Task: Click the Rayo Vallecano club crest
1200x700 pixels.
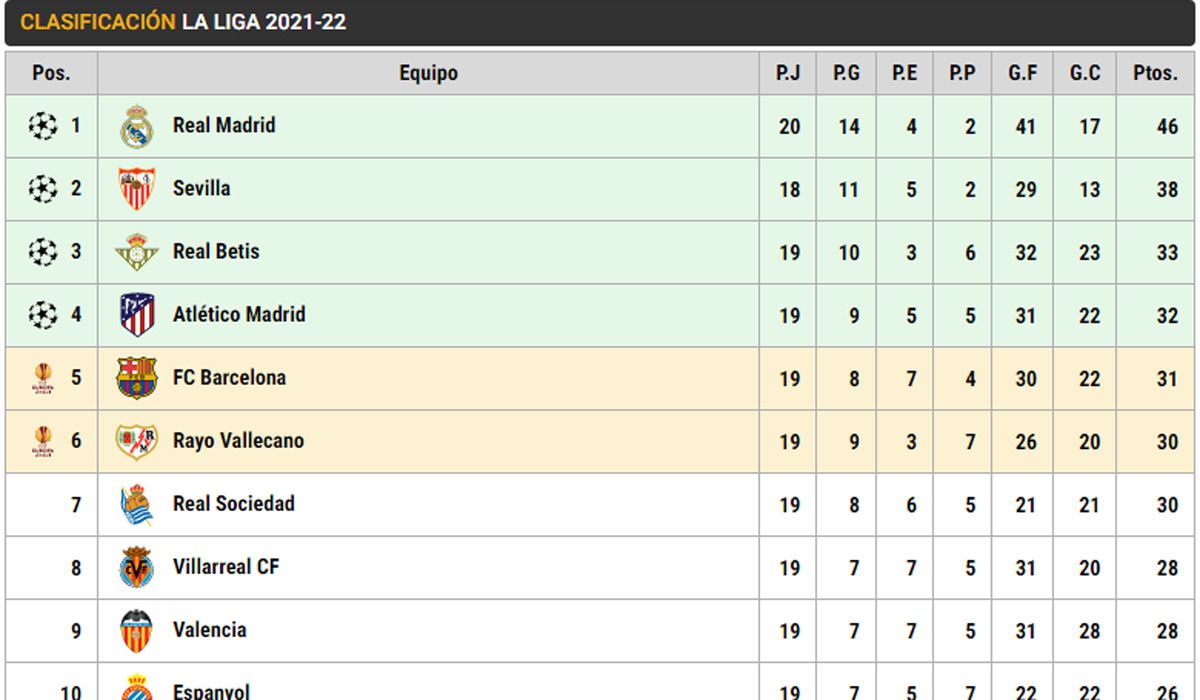Action: click(137, 441)
